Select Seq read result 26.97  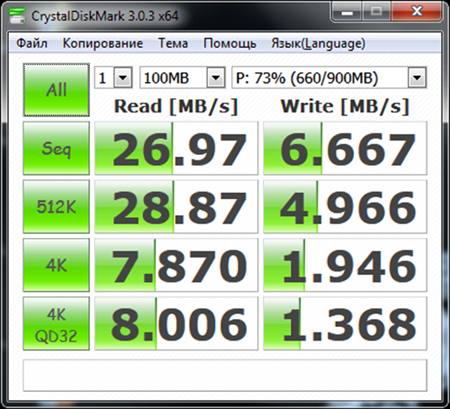176,148
